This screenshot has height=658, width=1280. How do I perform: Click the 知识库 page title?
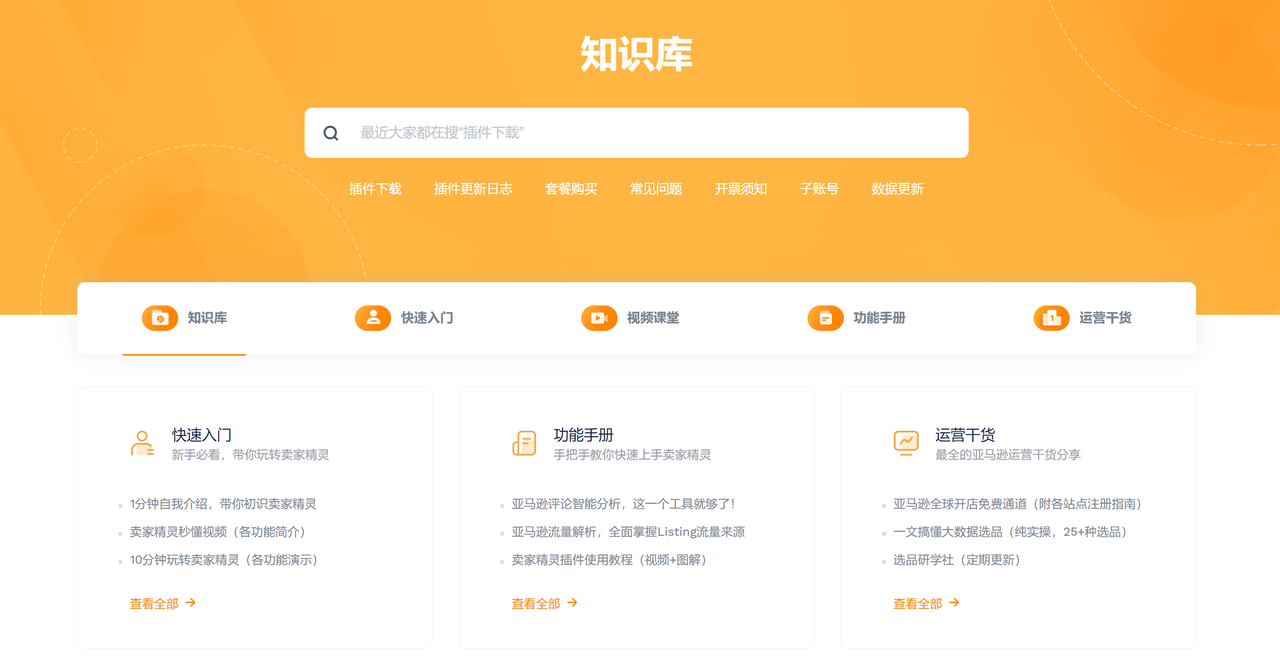pos(636,54)
